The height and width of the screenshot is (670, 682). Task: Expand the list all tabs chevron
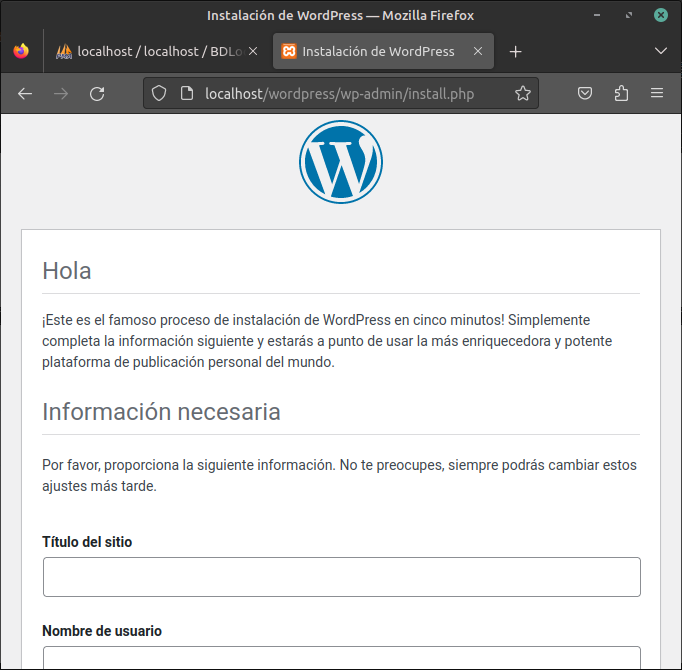pos(661,51)
